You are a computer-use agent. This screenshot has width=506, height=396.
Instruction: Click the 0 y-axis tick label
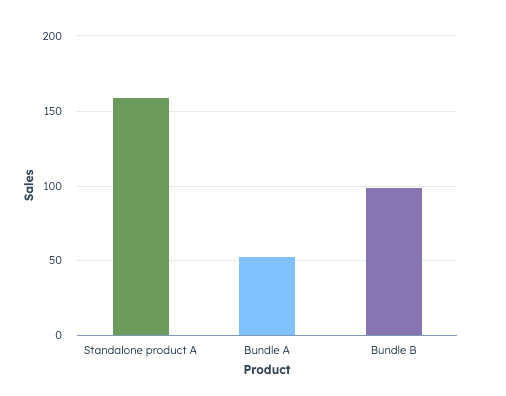[59, 335]
